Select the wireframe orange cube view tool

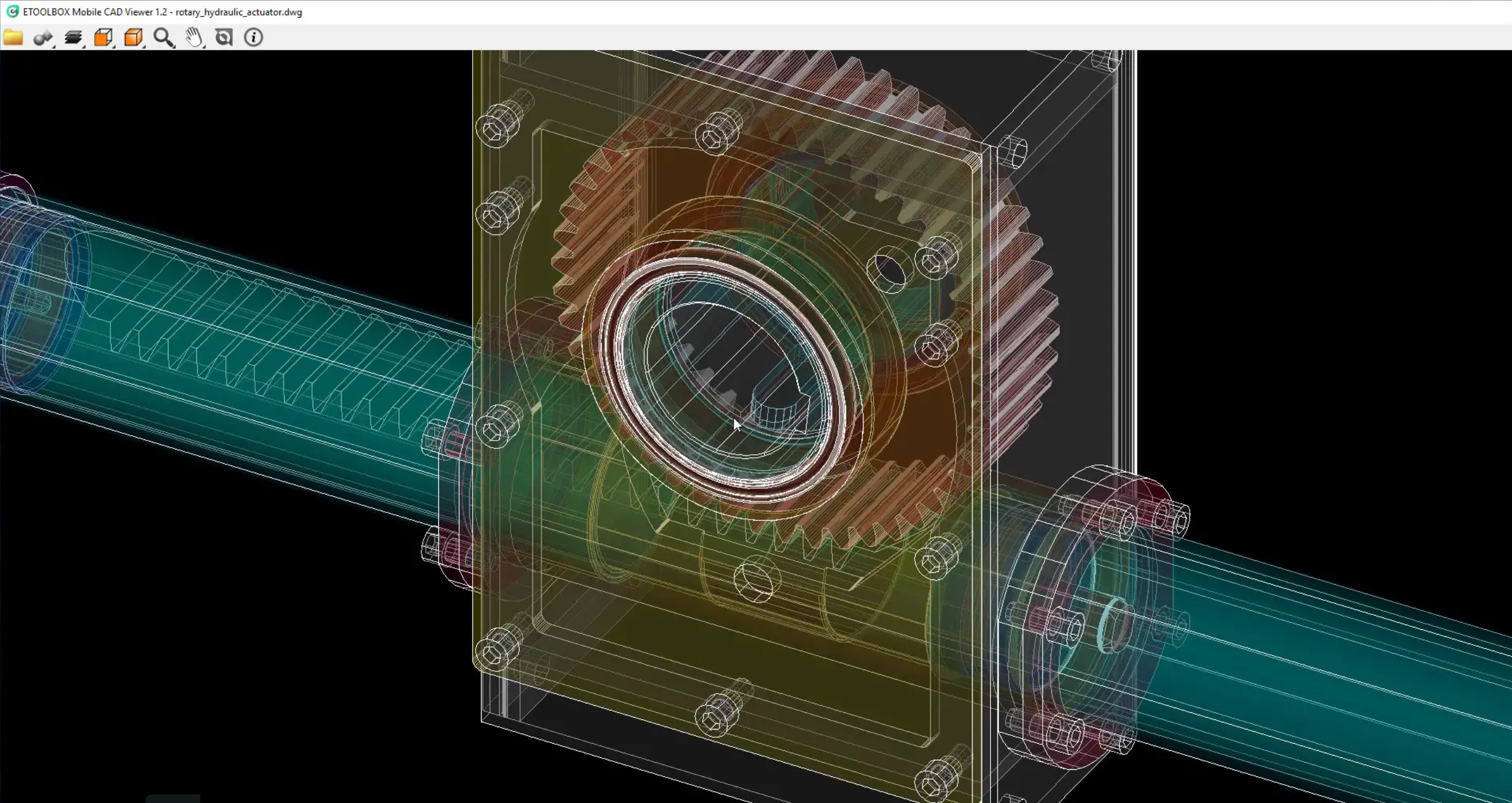(103, 37)
